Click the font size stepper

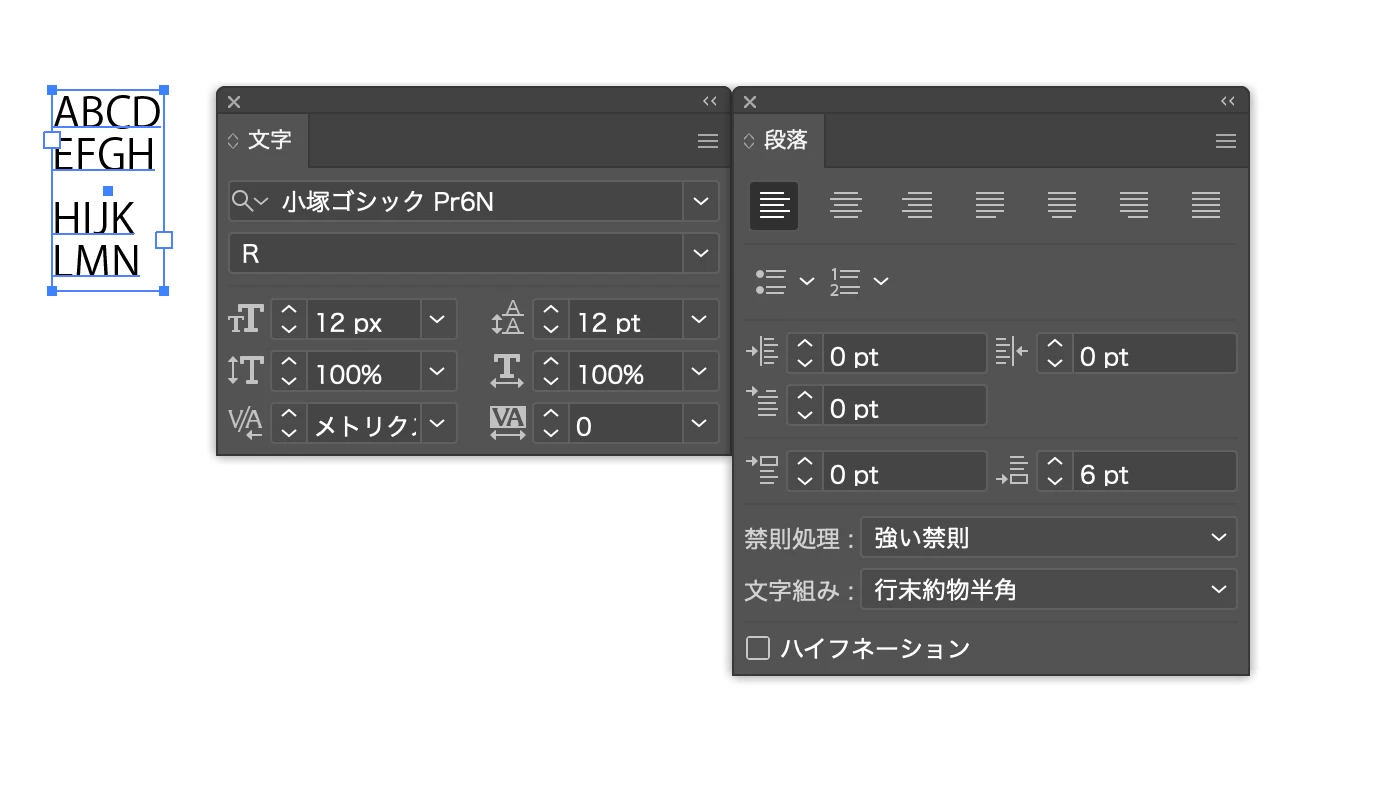pyautogui.click(x=289, y=320)
